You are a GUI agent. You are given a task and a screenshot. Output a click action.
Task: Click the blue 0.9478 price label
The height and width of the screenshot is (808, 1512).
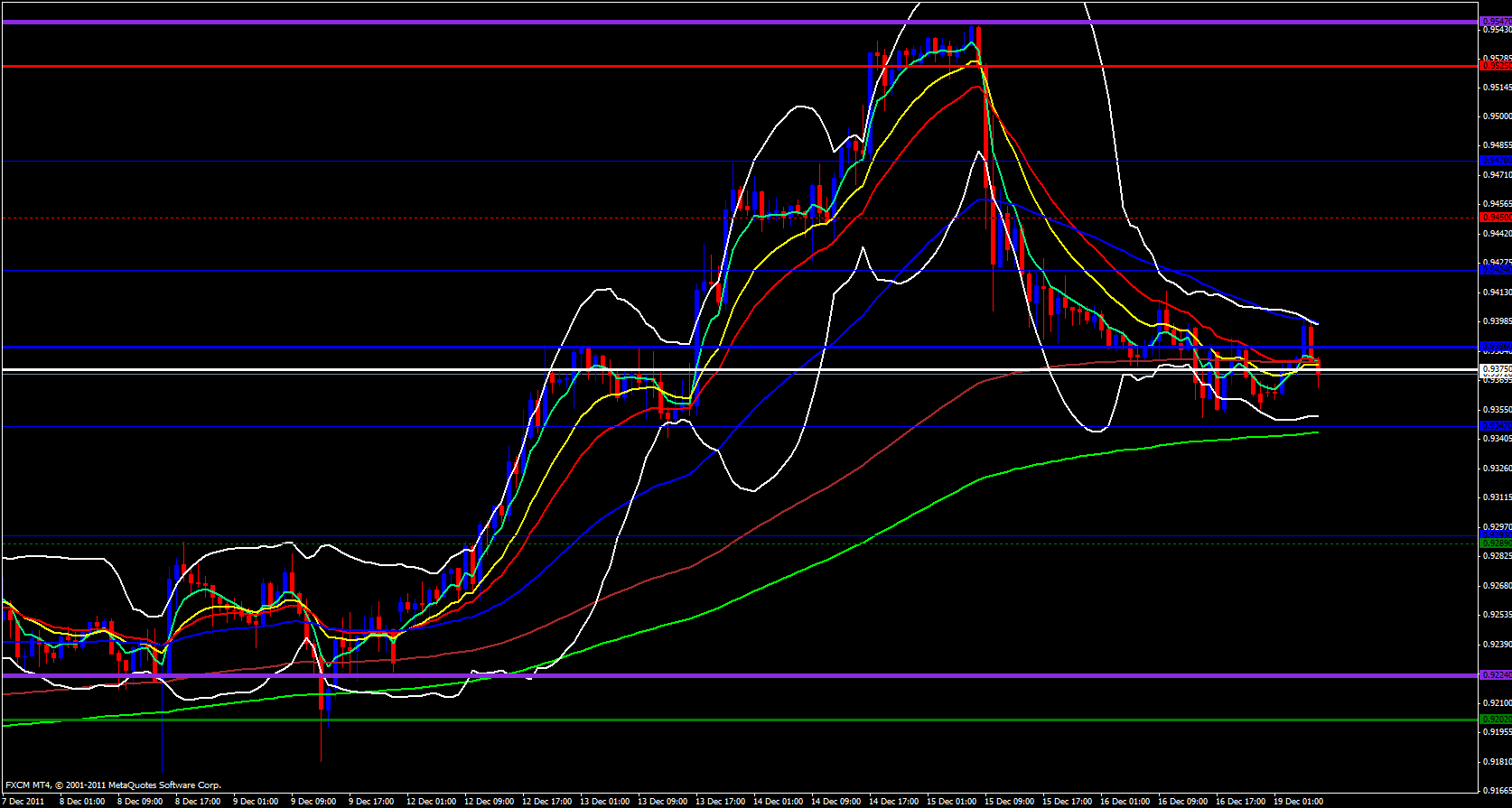(x=1496, y=162)
